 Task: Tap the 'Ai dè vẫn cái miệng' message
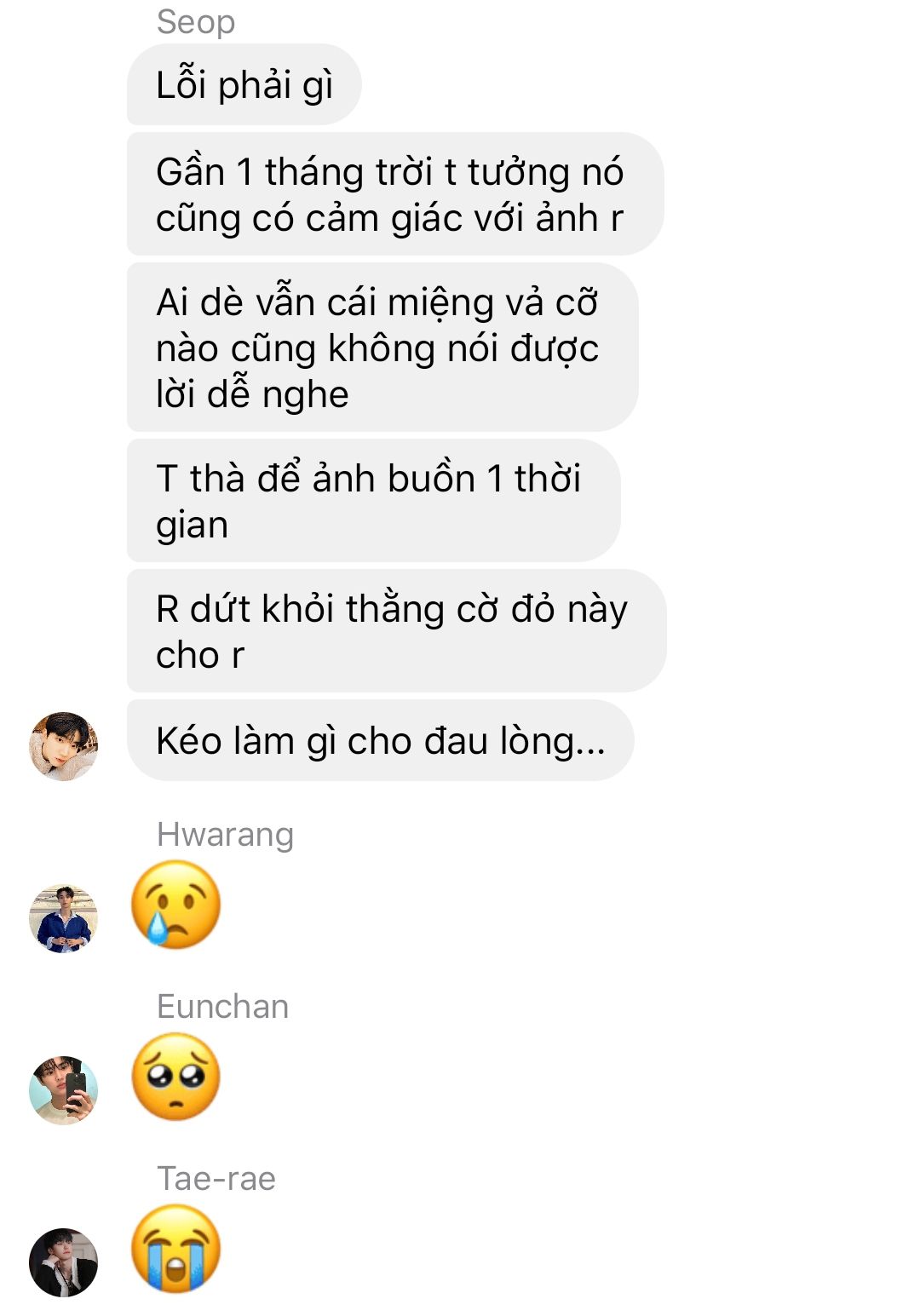[382, 348]
